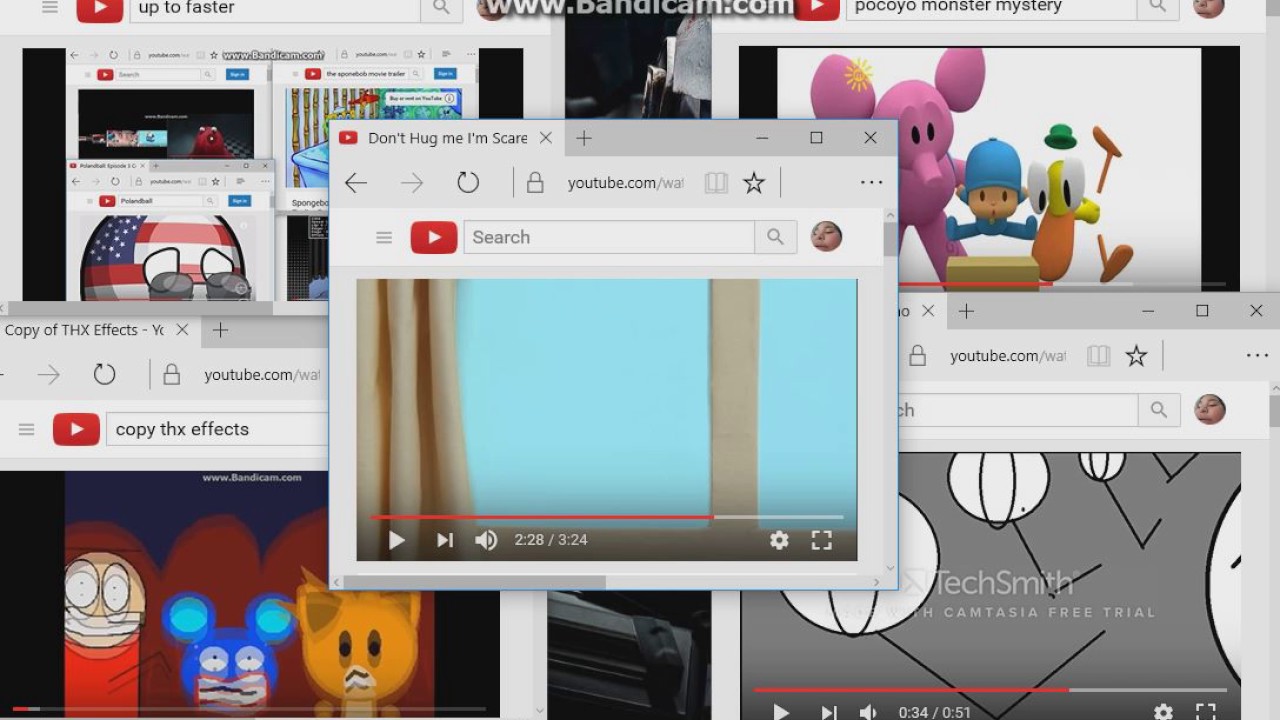Click the THX Effects window address bar
This screenshot has height=720, width=1280.
[x=262, y=375]
